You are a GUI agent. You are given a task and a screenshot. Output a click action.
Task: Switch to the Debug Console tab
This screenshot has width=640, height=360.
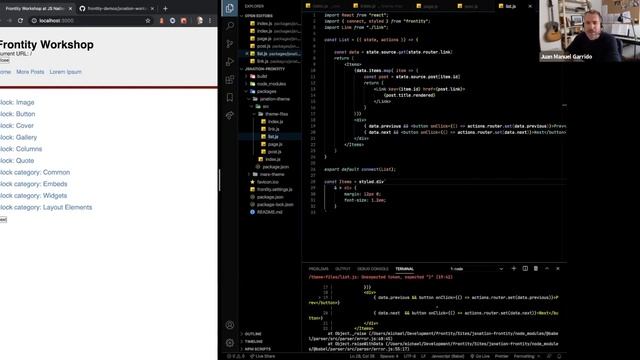[x=373, y=269]
